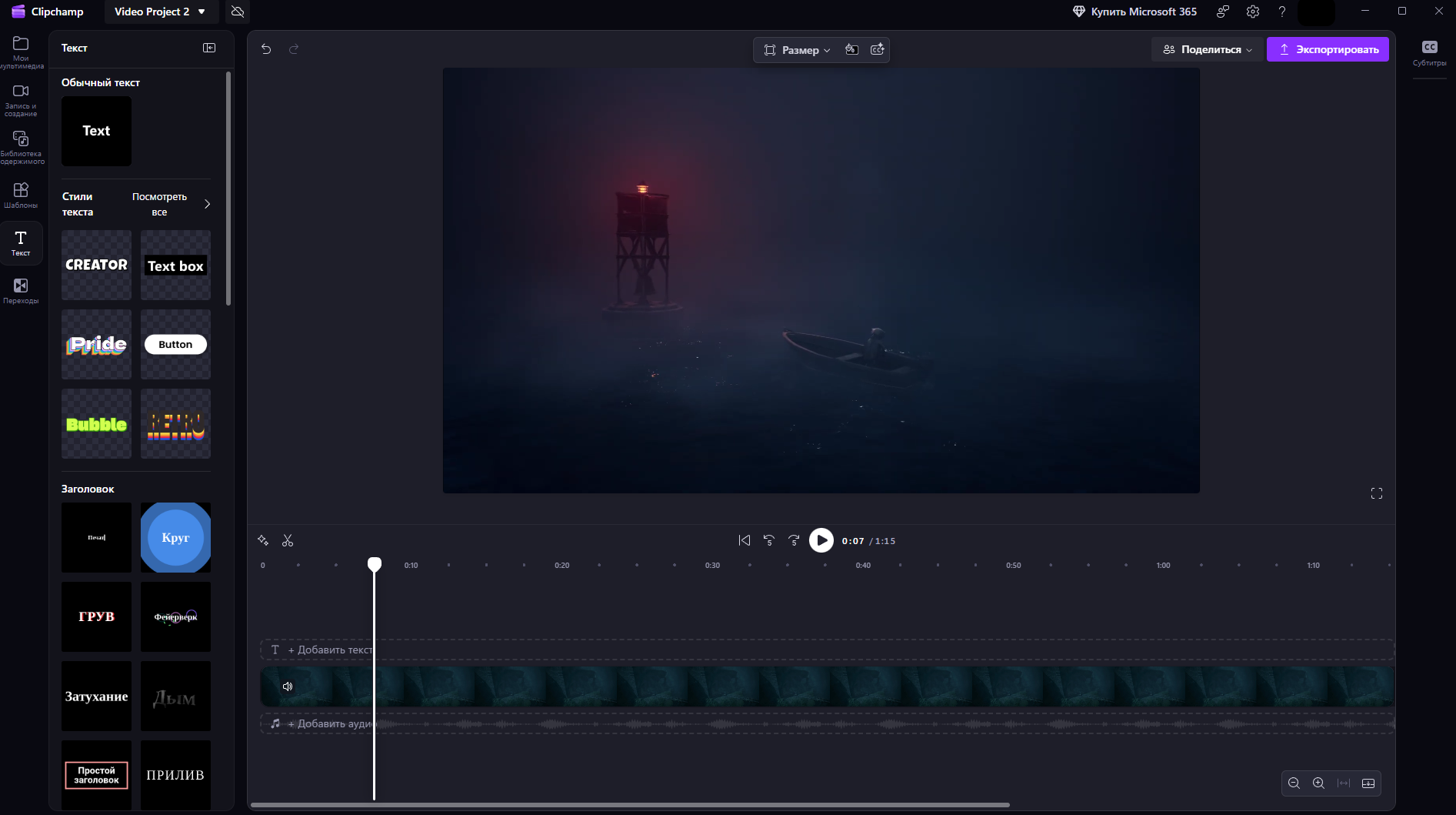Click Купить Microsoft 365 link
This screenshot has width=1456, height=815.
1134,12
